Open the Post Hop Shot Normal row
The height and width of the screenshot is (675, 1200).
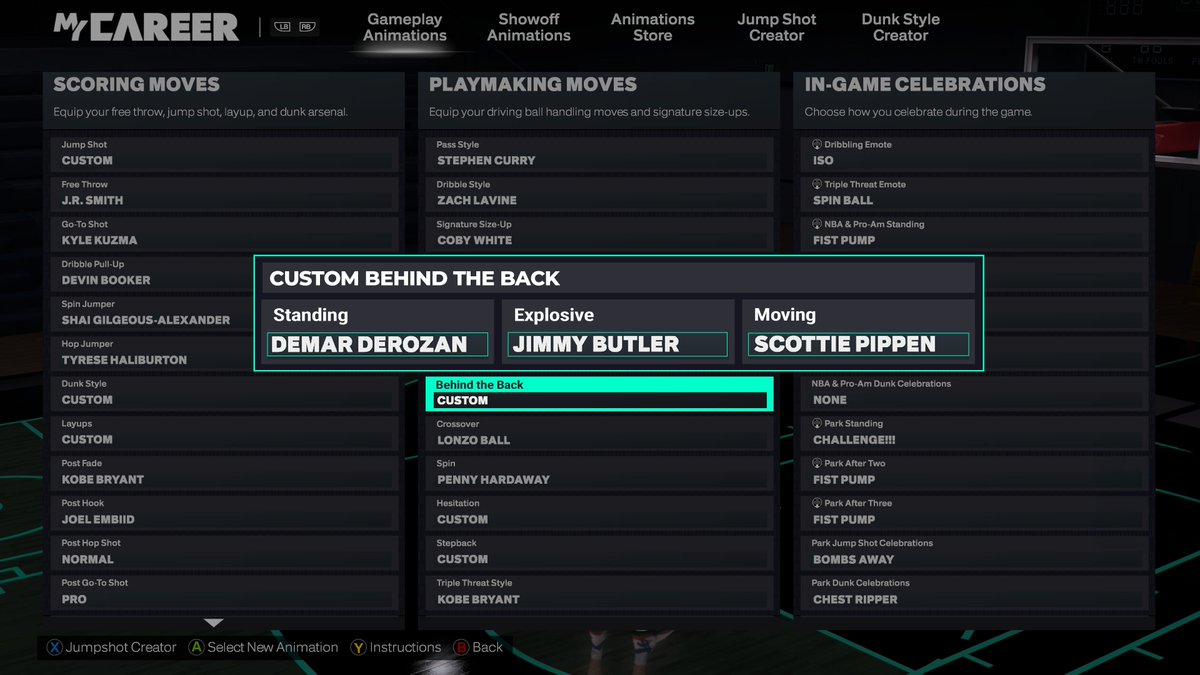tap(225, 553)
